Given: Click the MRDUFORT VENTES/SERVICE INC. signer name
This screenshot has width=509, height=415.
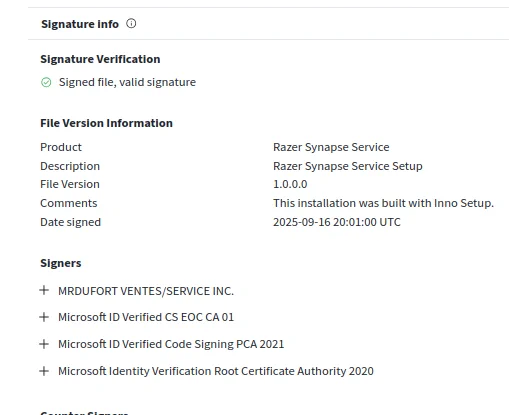Looking at the screenshot, I should click(x=146, y=291).
